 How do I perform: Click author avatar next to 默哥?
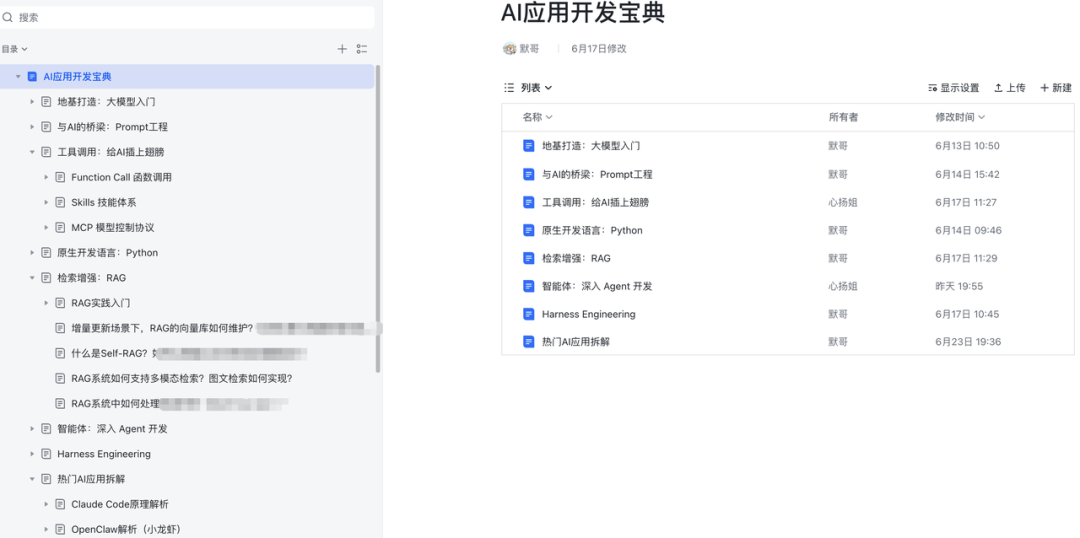pyautogui.click(x=510, y=48)
